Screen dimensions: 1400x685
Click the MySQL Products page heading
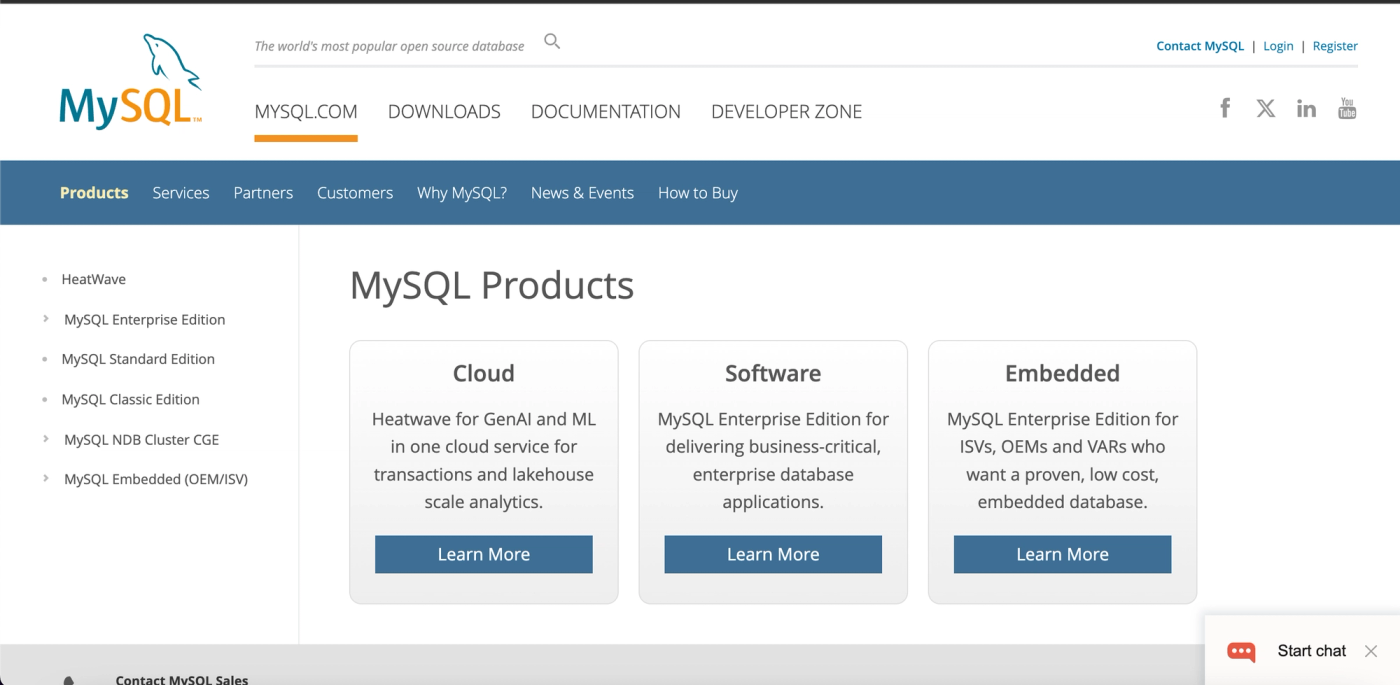492,286
